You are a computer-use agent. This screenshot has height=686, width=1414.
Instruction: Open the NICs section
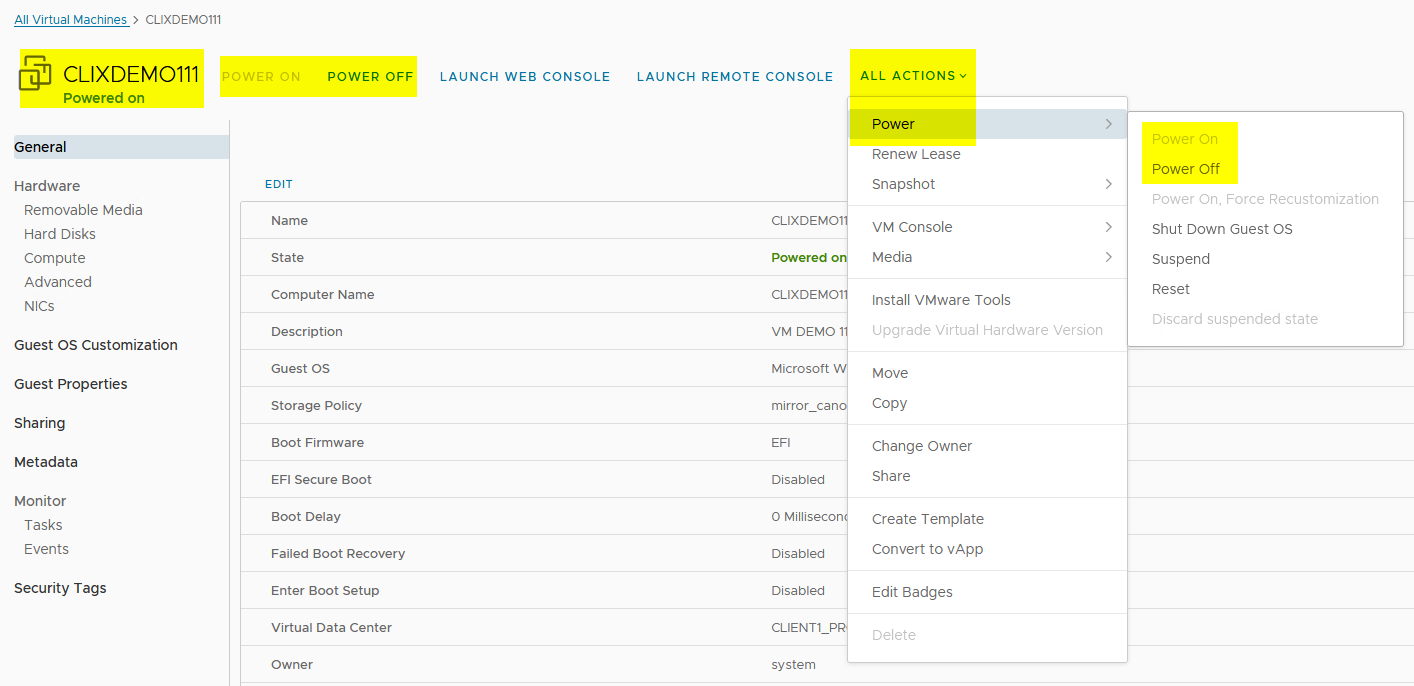pyautogui.click(x=39, y=306)
